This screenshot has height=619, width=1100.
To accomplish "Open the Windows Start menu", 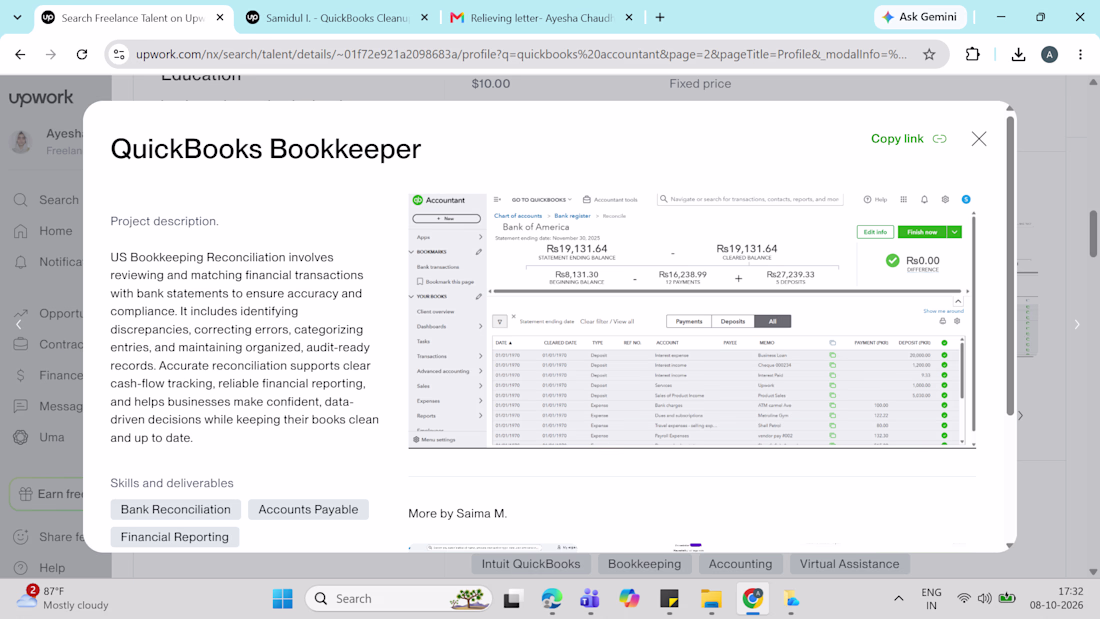I will point(283,599).
